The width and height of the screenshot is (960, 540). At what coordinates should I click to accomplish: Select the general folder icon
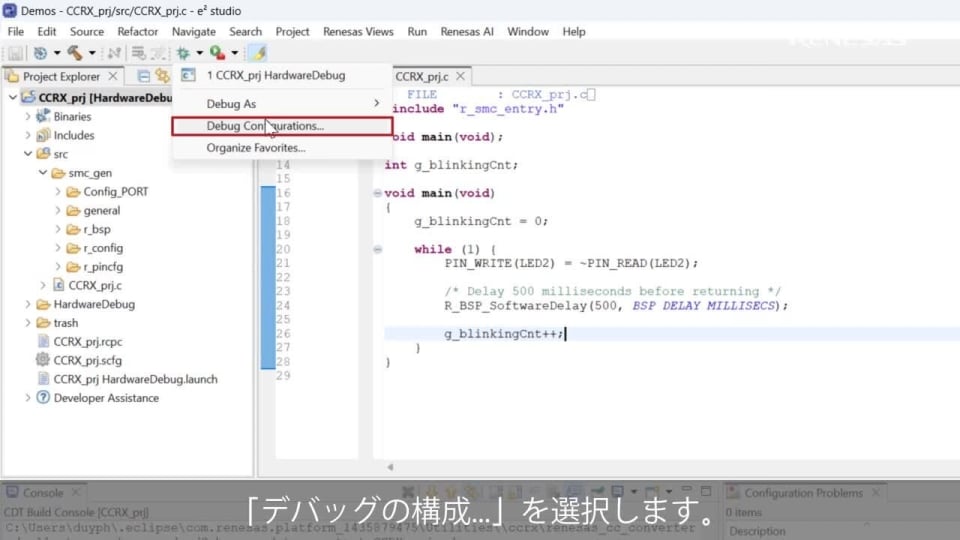click(x=73, y=211)
